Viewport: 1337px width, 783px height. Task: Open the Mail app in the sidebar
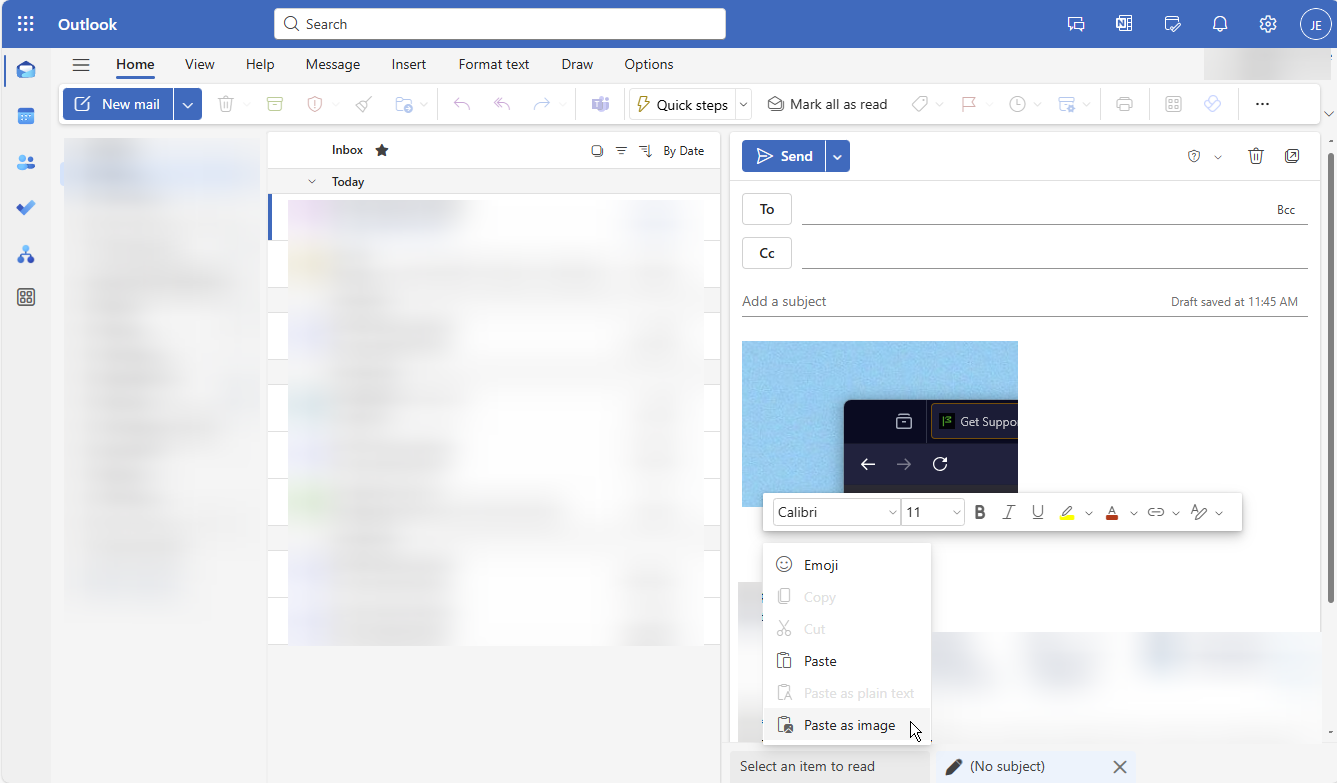tap(26, 70)
